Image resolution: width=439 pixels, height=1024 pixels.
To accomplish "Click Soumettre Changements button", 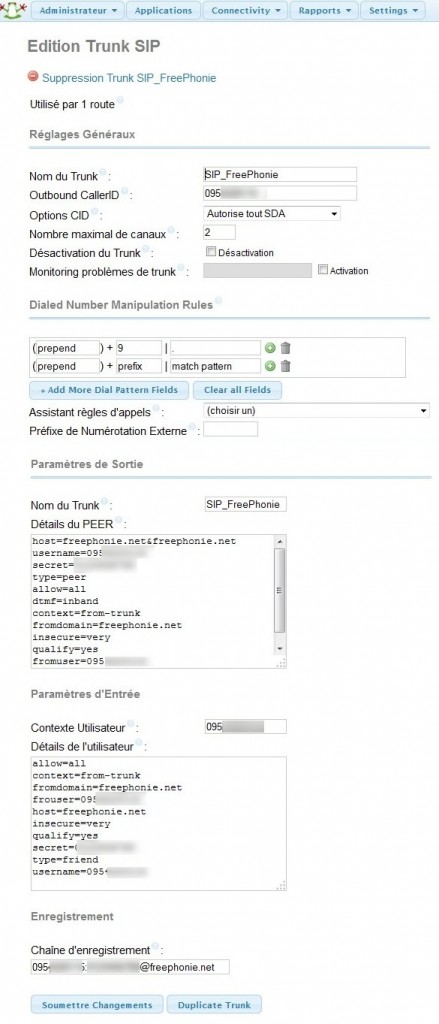I will (x=97, y=1004).
